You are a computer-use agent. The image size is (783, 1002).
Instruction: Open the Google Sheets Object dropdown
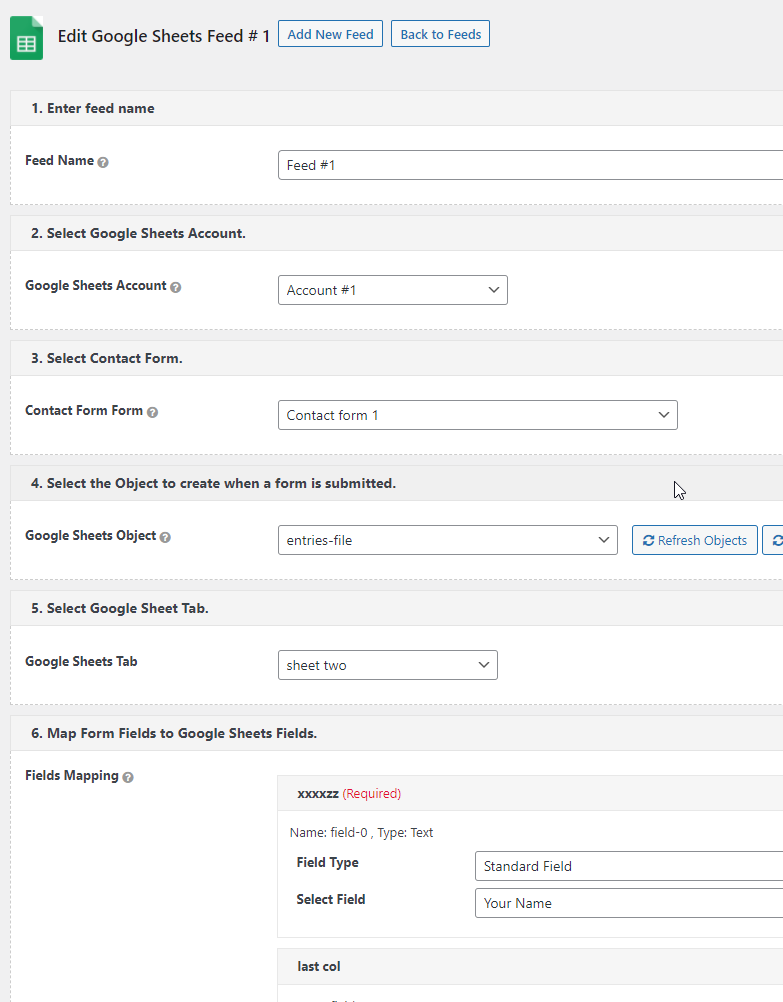point(447,540)
